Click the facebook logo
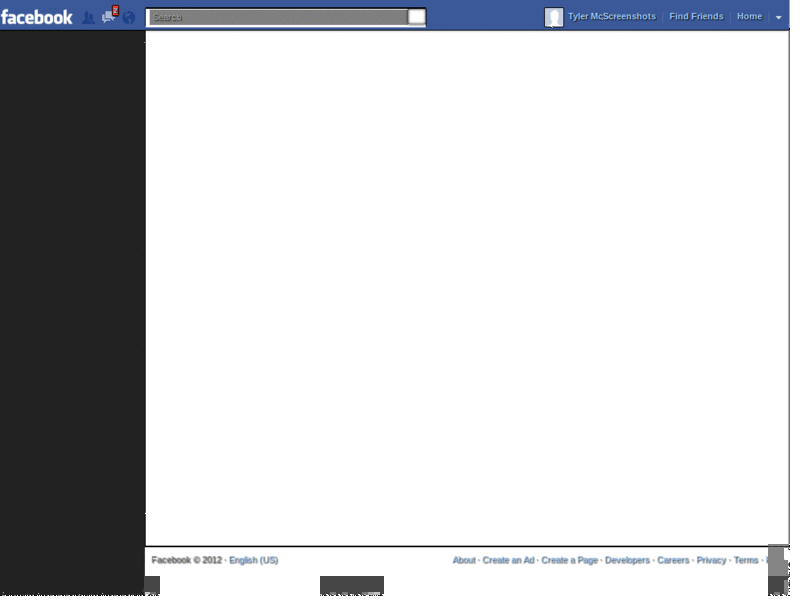Screen dimensions: 800x600 point(38,16)
